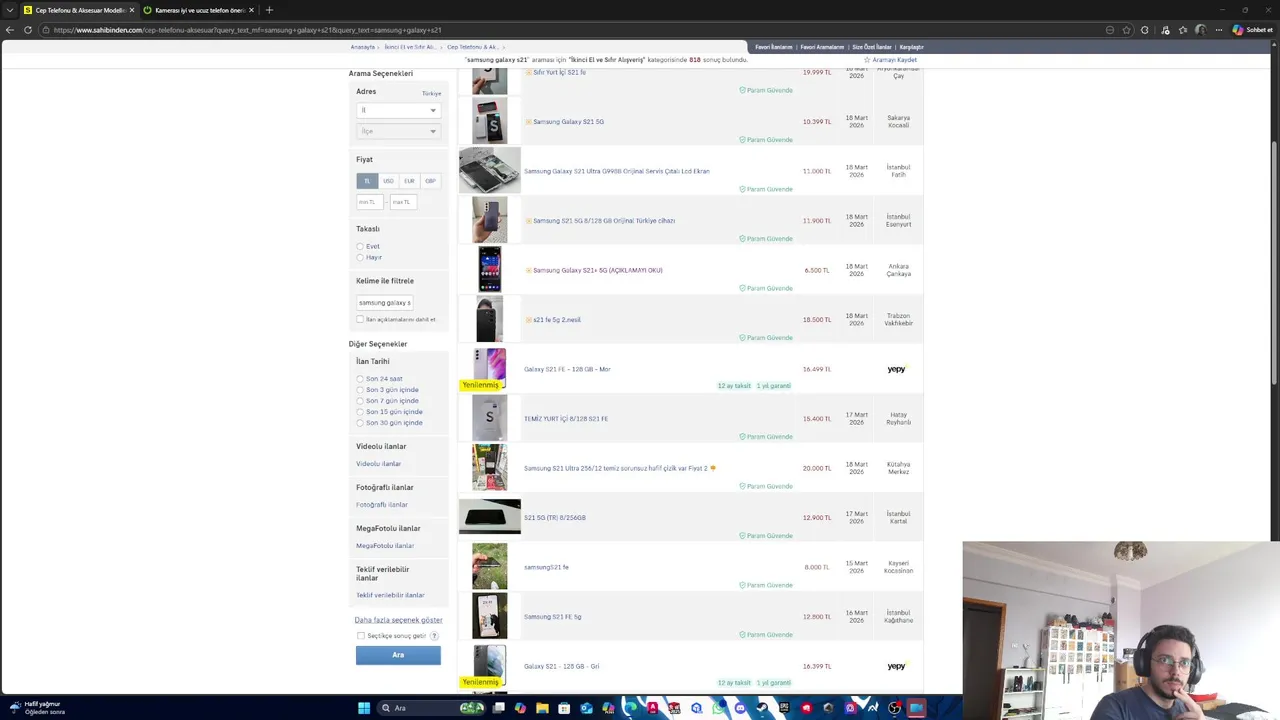Open the help icon beside Seçtikçe sonuç getir

pyautogui.click(x=434, y=636)
